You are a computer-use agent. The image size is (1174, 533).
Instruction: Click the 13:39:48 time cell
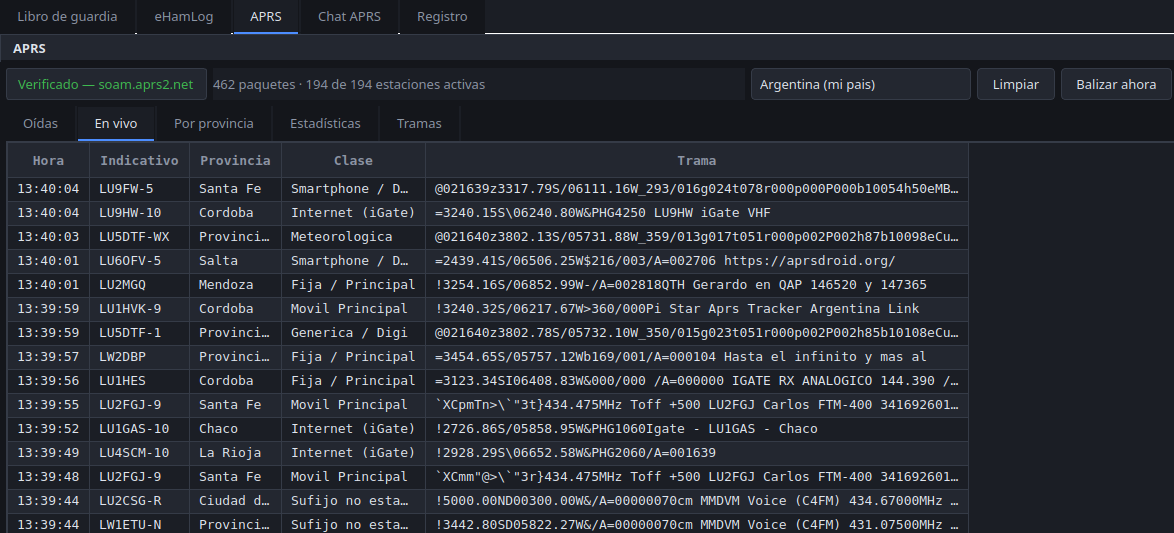click(x=49, y=476)
